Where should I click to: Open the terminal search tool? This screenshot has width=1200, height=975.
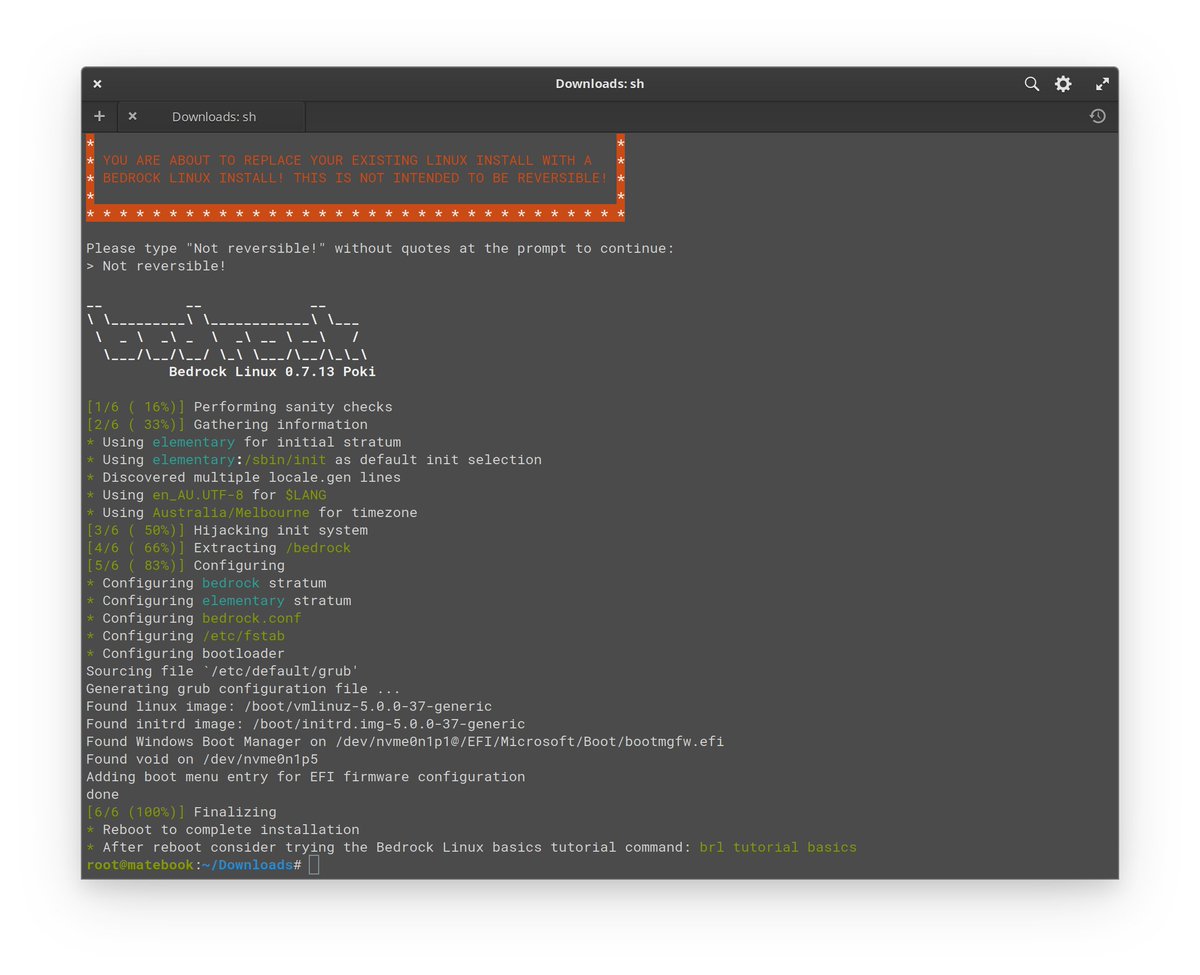point(1031,84)
